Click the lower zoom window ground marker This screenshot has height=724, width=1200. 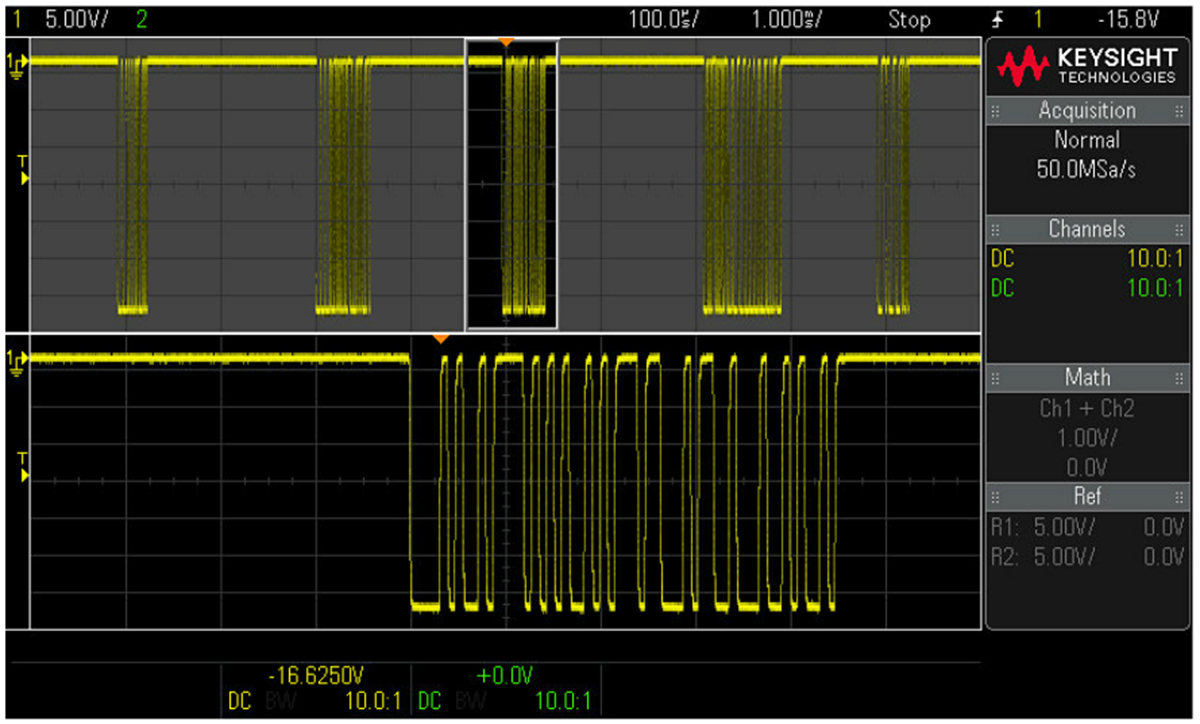pos(15,360)
